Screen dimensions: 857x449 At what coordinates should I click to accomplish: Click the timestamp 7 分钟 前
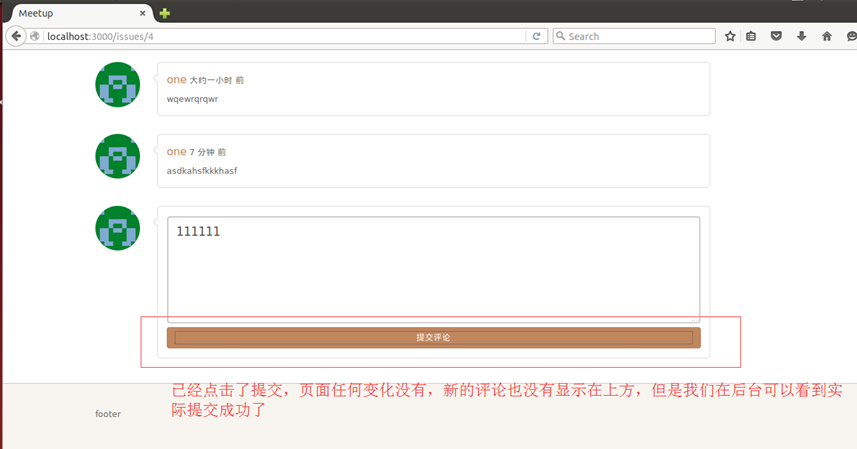tap(208, 152)
